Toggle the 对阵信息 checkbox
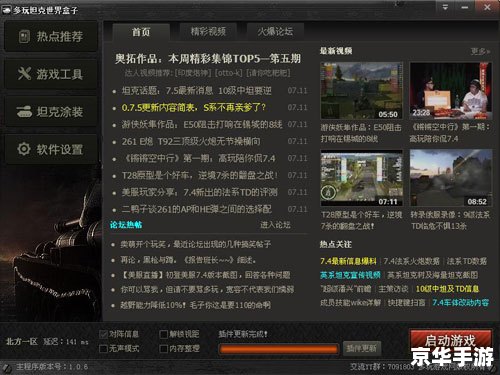This screenshot has width=500, height=375. 104,334
